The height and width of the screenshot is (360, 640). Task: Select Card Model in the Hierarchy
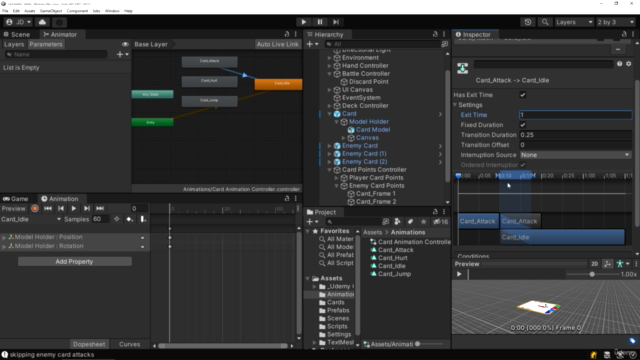coord(373,130)
